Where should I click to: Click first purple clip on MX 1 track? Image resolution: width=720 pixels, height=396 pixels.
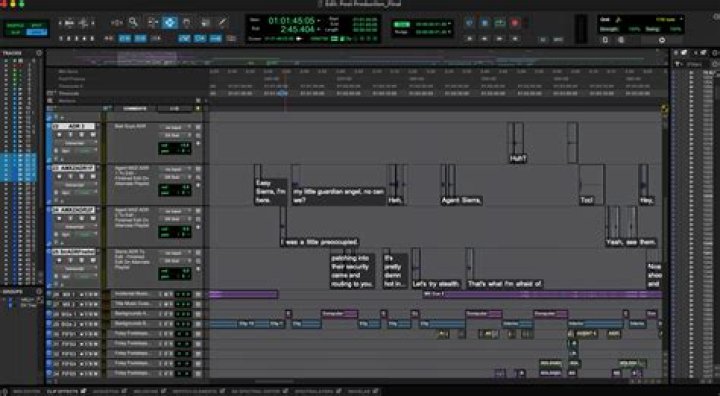click(243, 294)
